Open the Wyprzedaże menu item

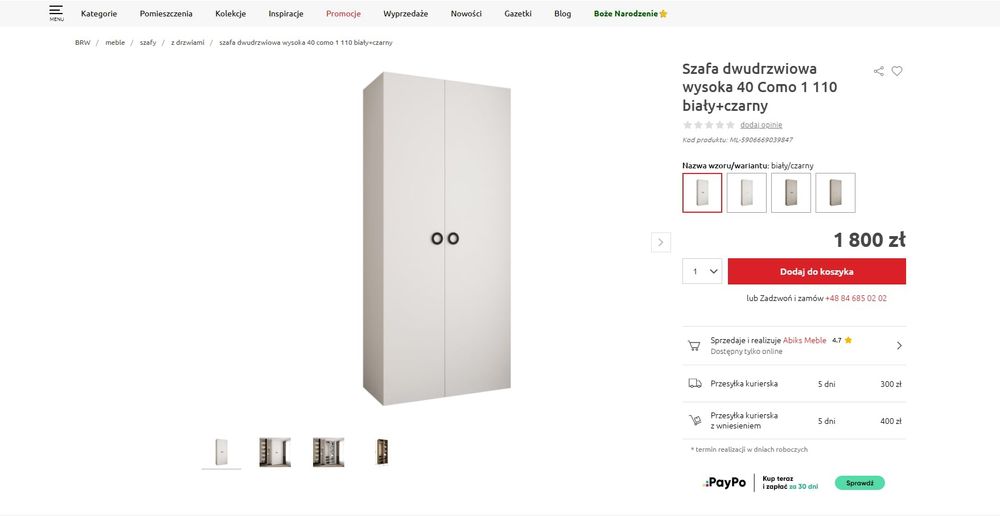[x=405, y=14]
